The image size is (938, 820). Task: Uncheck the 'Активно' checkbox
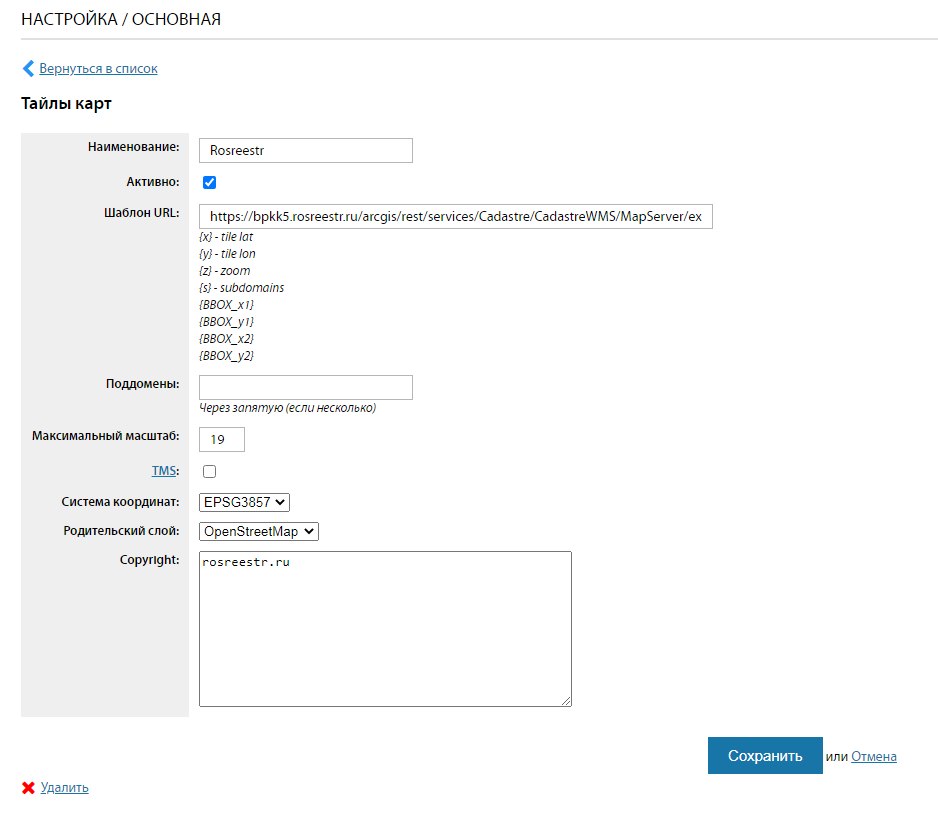[209, 182]
